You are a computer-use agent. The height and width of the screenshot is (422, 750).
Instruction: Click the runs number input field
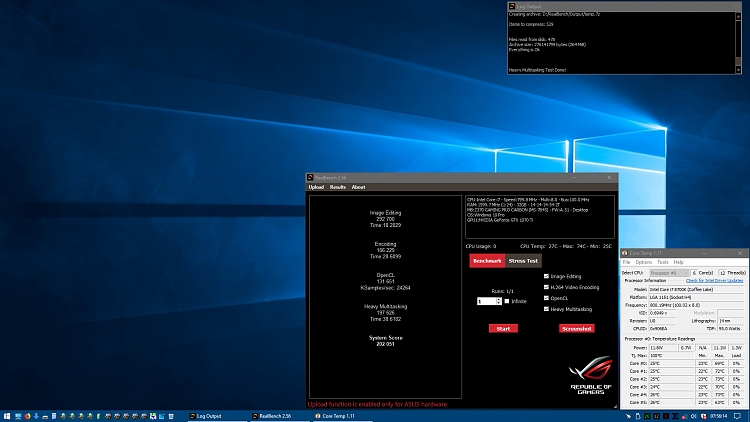pos(486,301)
